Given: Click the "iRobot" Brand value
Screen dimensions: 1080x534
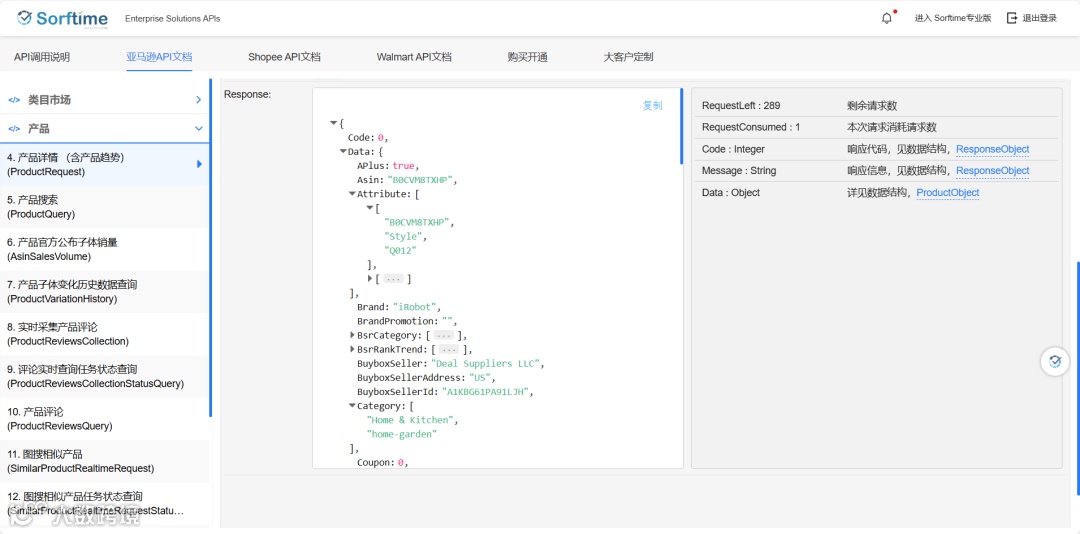Looking at the screenshot, I should (x=415, y=307).
